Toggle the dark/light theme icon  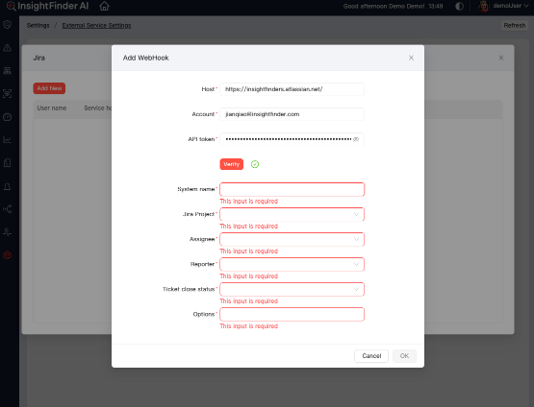point(459,6)
